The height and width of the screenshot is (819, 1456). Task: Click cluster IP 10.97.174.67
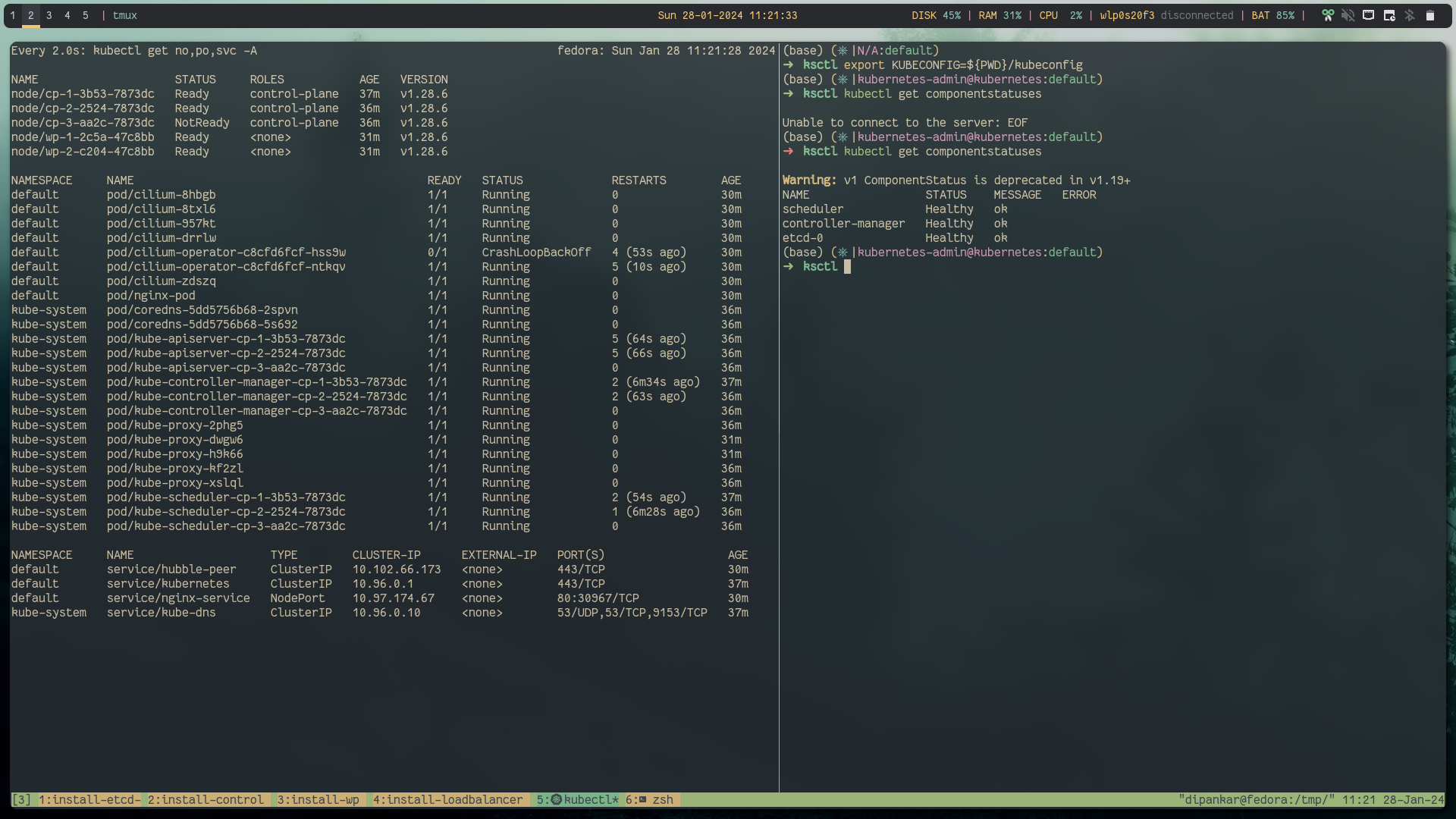point(393,598)
